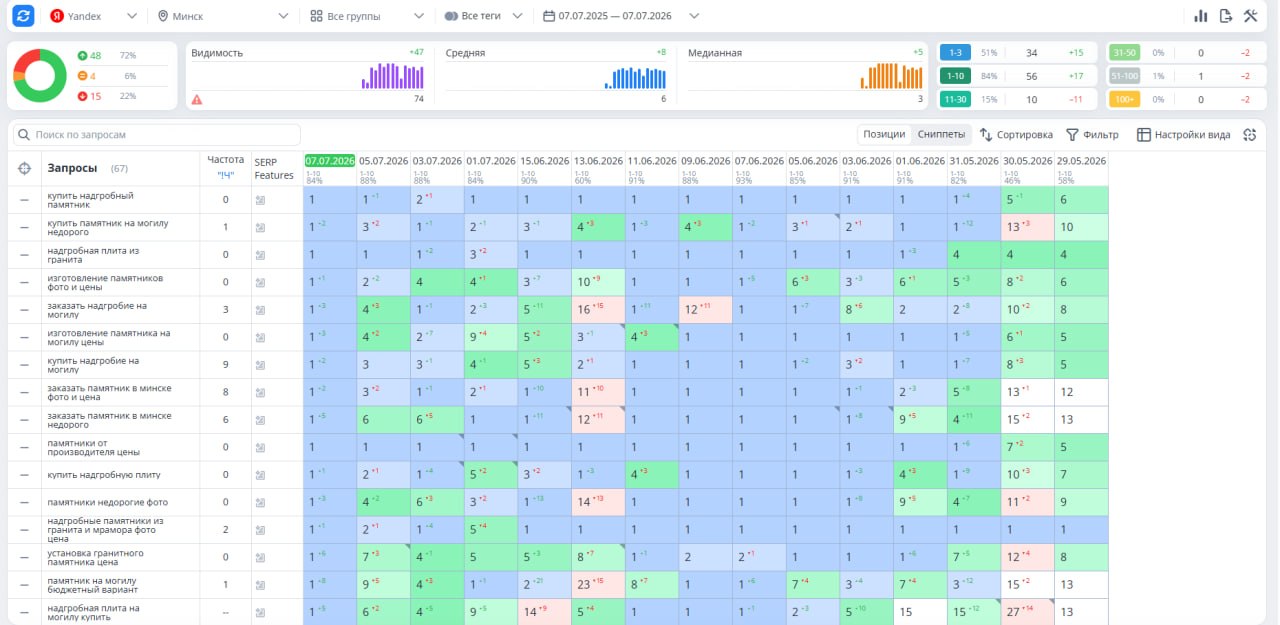Image resolution: width=1280 pixels, height=625 pixels.
Task: Click the Поиск по запросам search field
Action: 158,135
